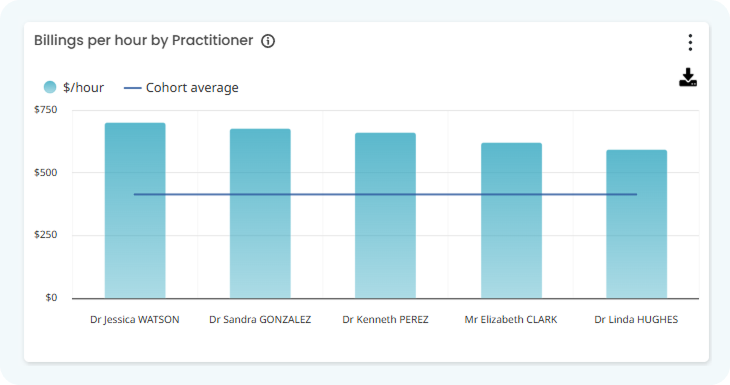Select Dr Linda HUGHES's bar
Viewport: 730px width, 385px height.
[x=636, y=224]
